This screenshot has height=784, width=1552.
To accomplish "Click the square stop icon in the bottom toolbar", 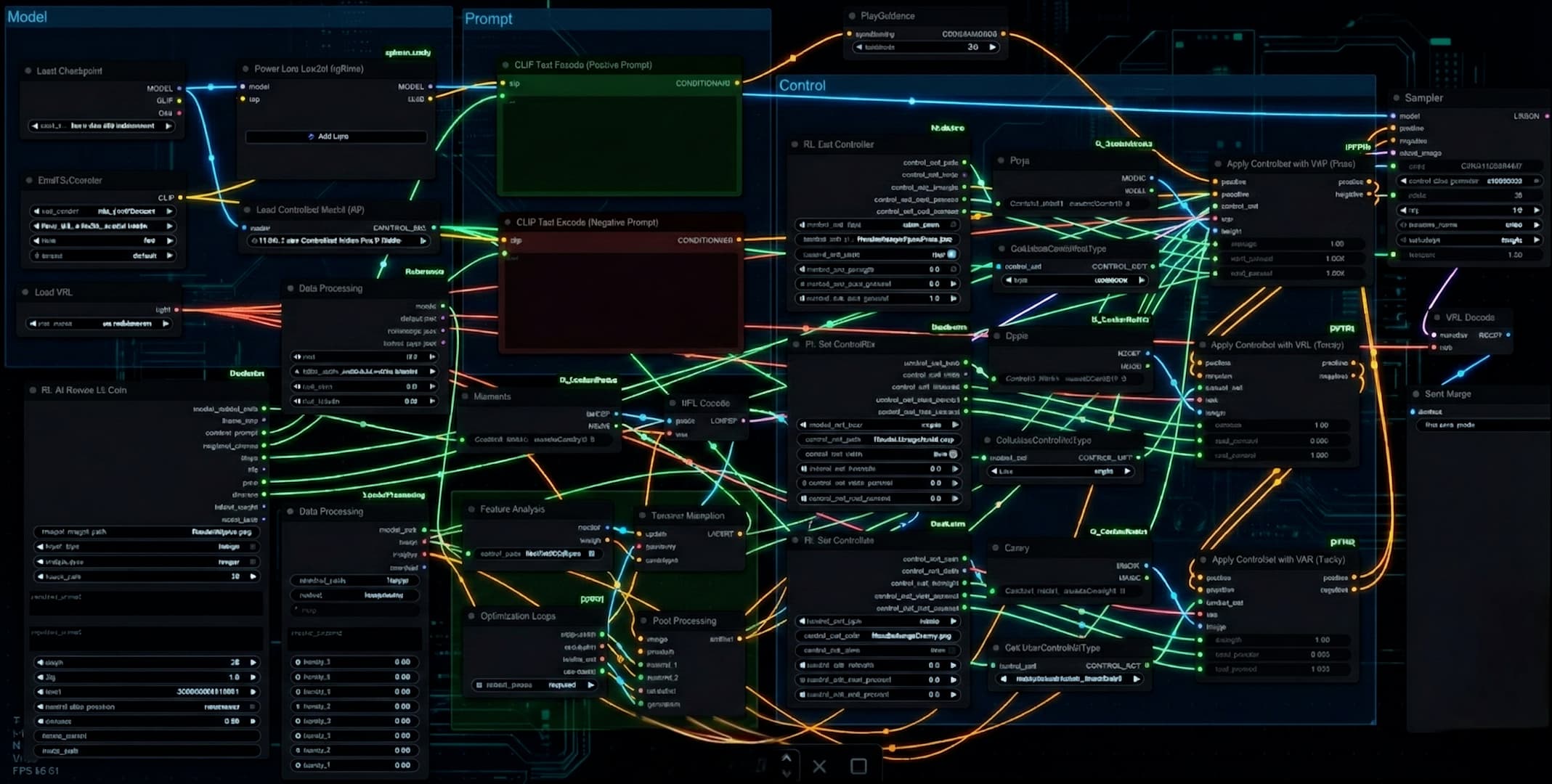I will (859, 766).
